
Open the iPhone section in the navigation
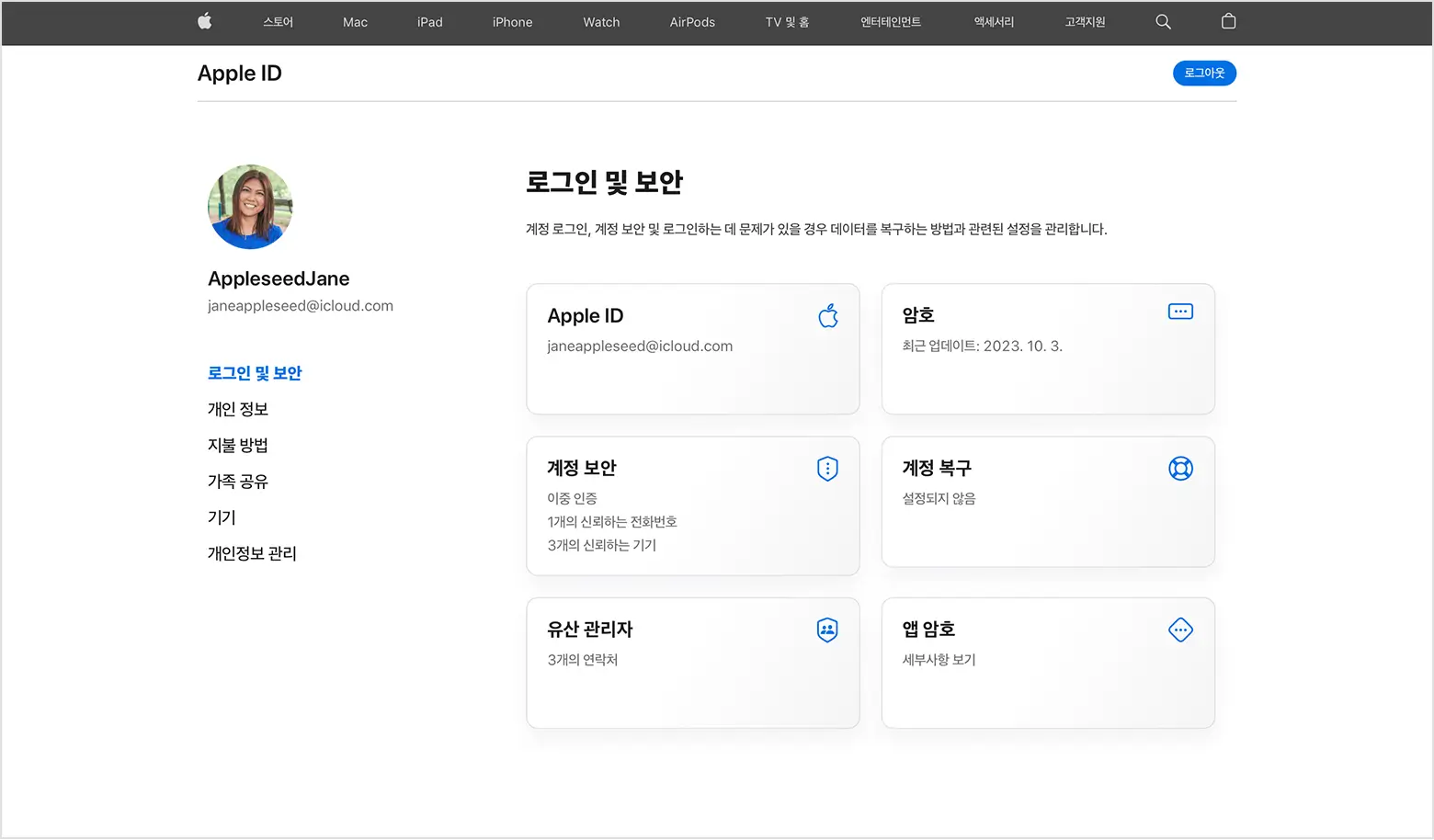(512, 22)
